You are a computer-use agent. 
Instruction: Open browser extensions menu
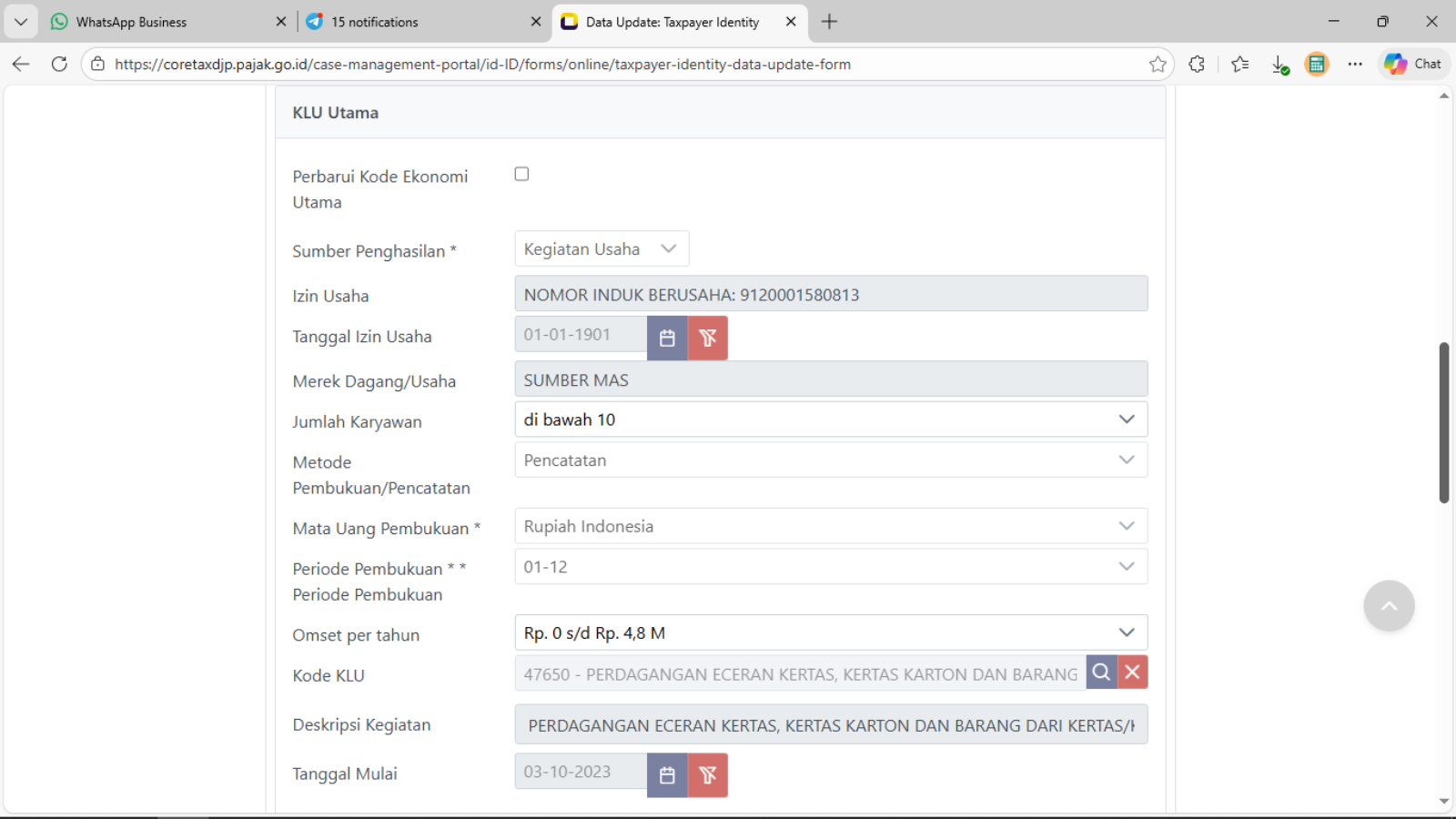(1197, 64)
